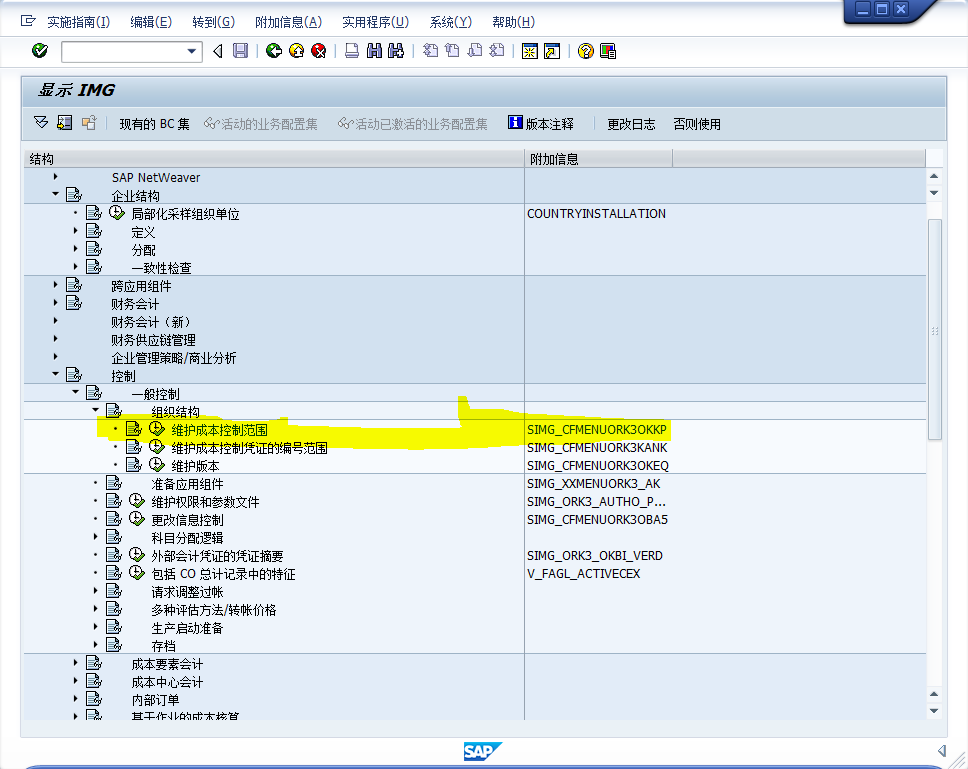Click the 现有的 BC 集 button

154,124
